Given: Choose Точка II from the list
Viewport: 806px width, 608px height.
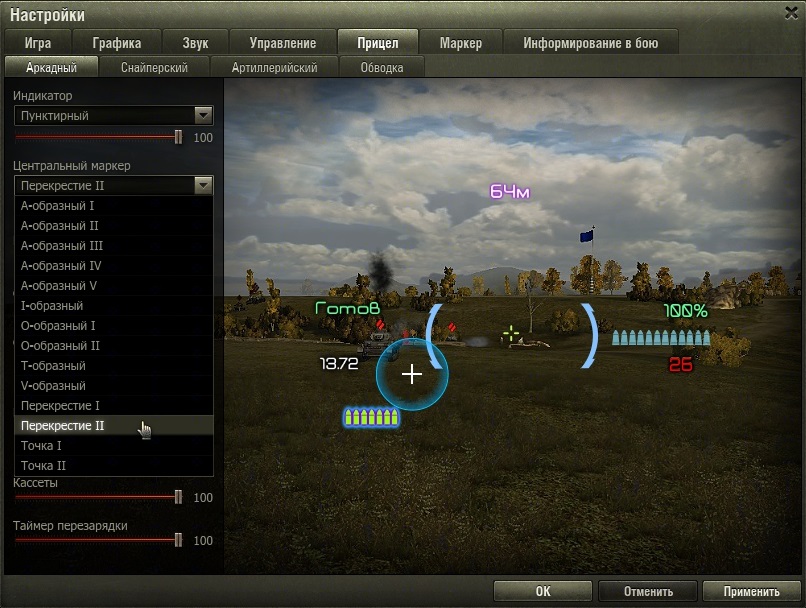Looking at the screenshot, I should [x=114, y=466].
